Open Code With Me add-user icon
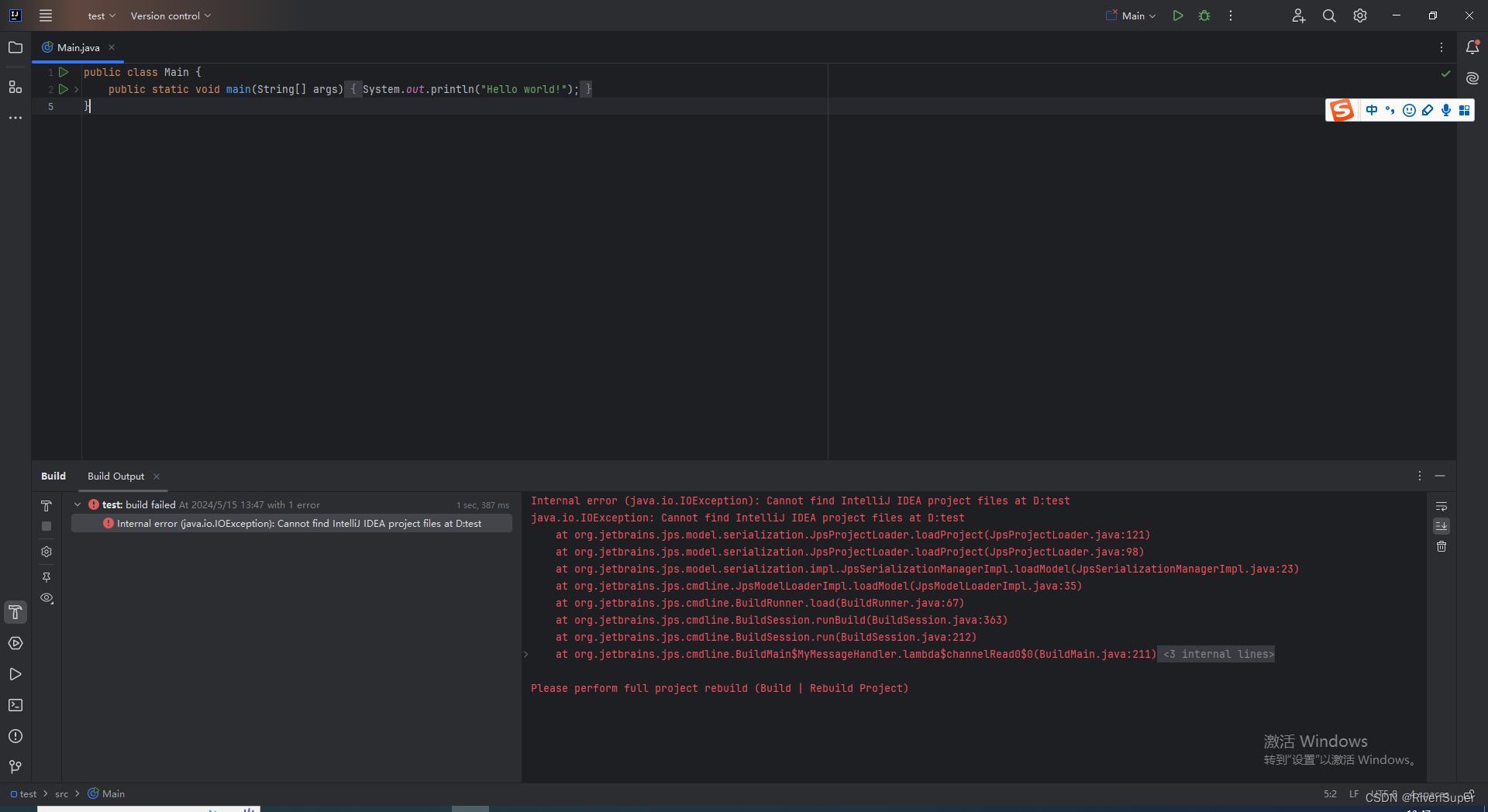 coord(1299,15)
